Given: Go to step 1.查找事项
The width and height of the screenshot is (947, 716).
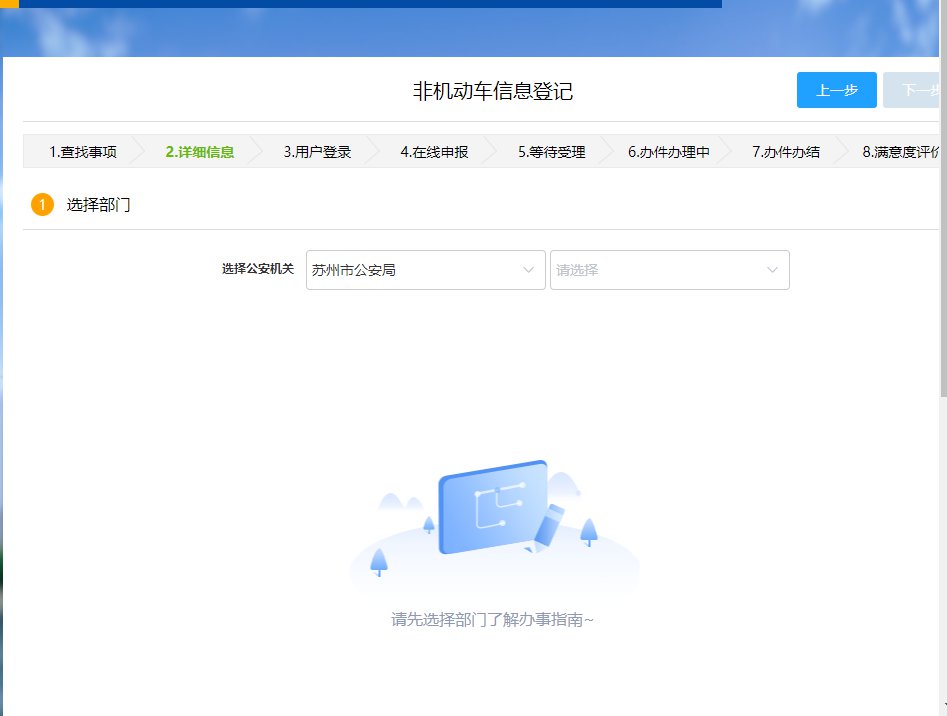Looking at the screenshot, I should [83, 152].
